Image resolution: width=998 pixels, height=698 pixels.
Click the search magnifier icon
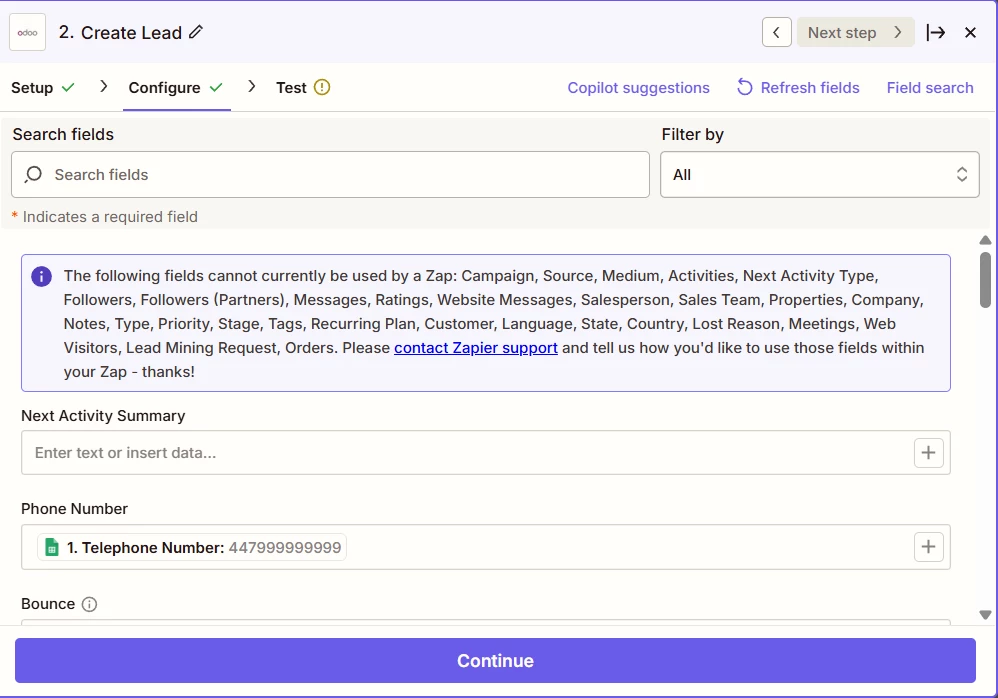(33, 174)
